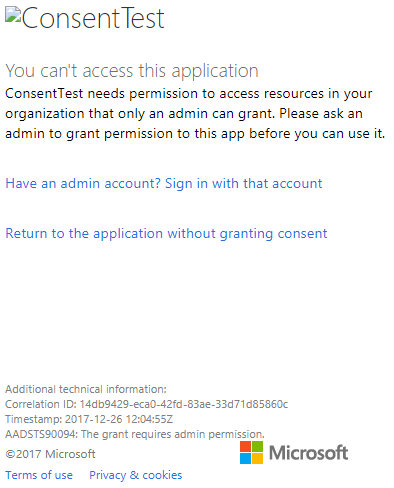Click the Microsoft wordmark text

[308, 453]
